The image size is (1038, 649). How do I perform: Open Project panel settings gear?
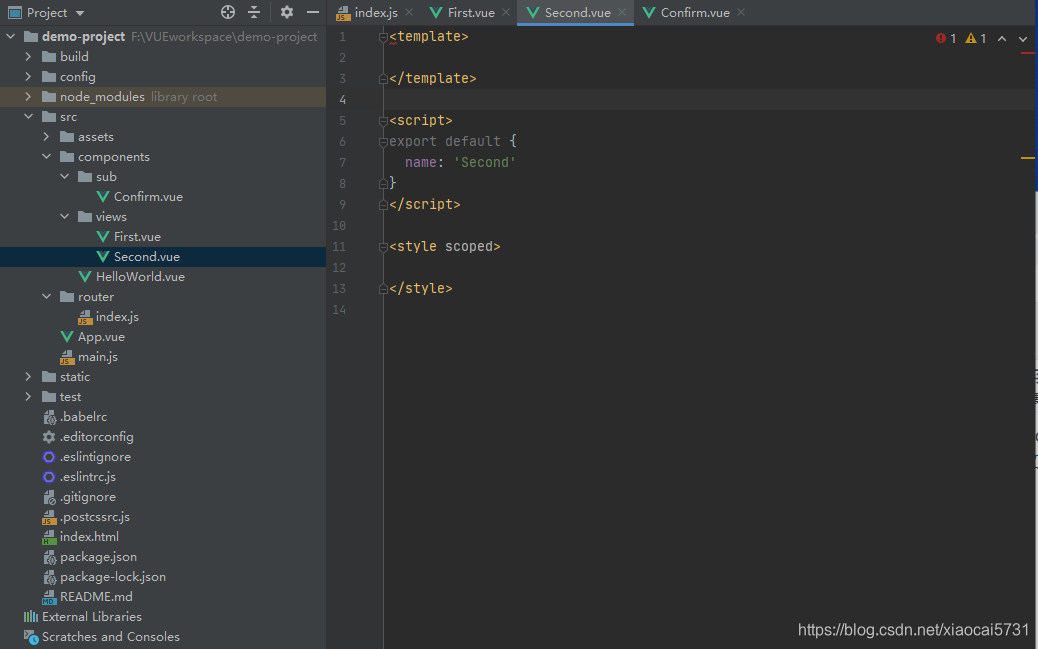287,12
